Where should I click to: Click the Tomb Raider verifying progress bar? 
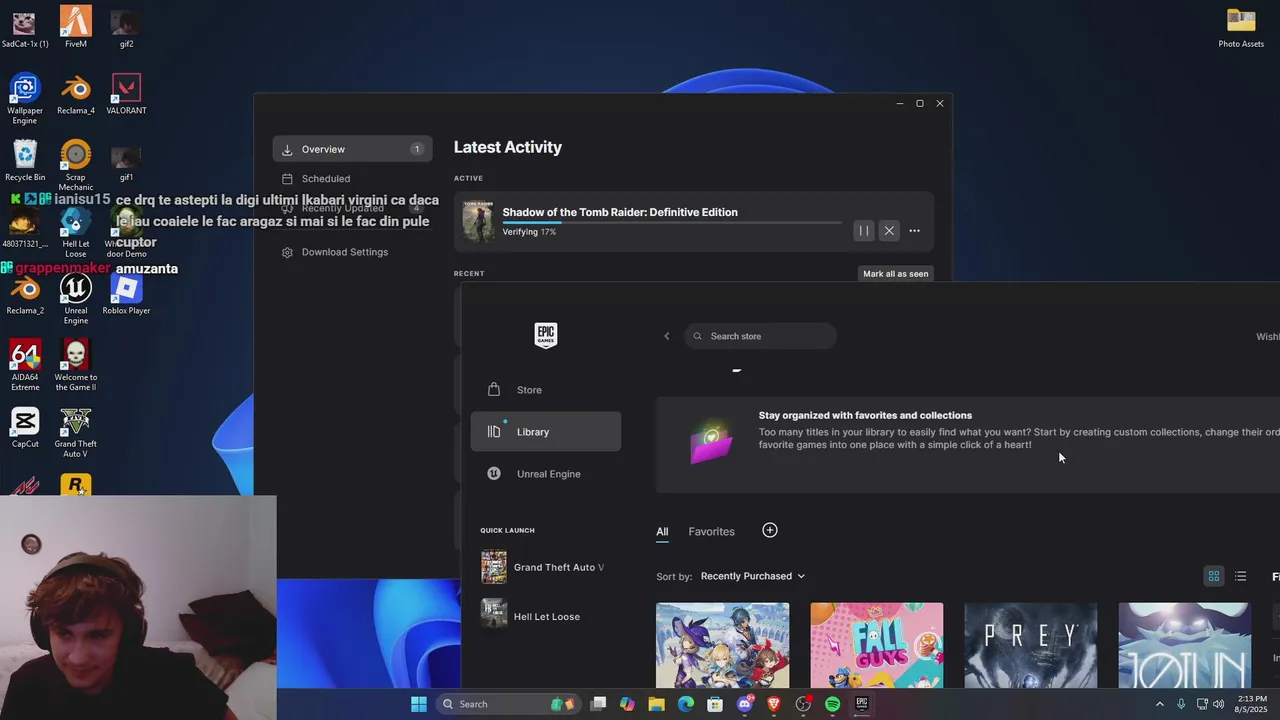tap(672, 223)
